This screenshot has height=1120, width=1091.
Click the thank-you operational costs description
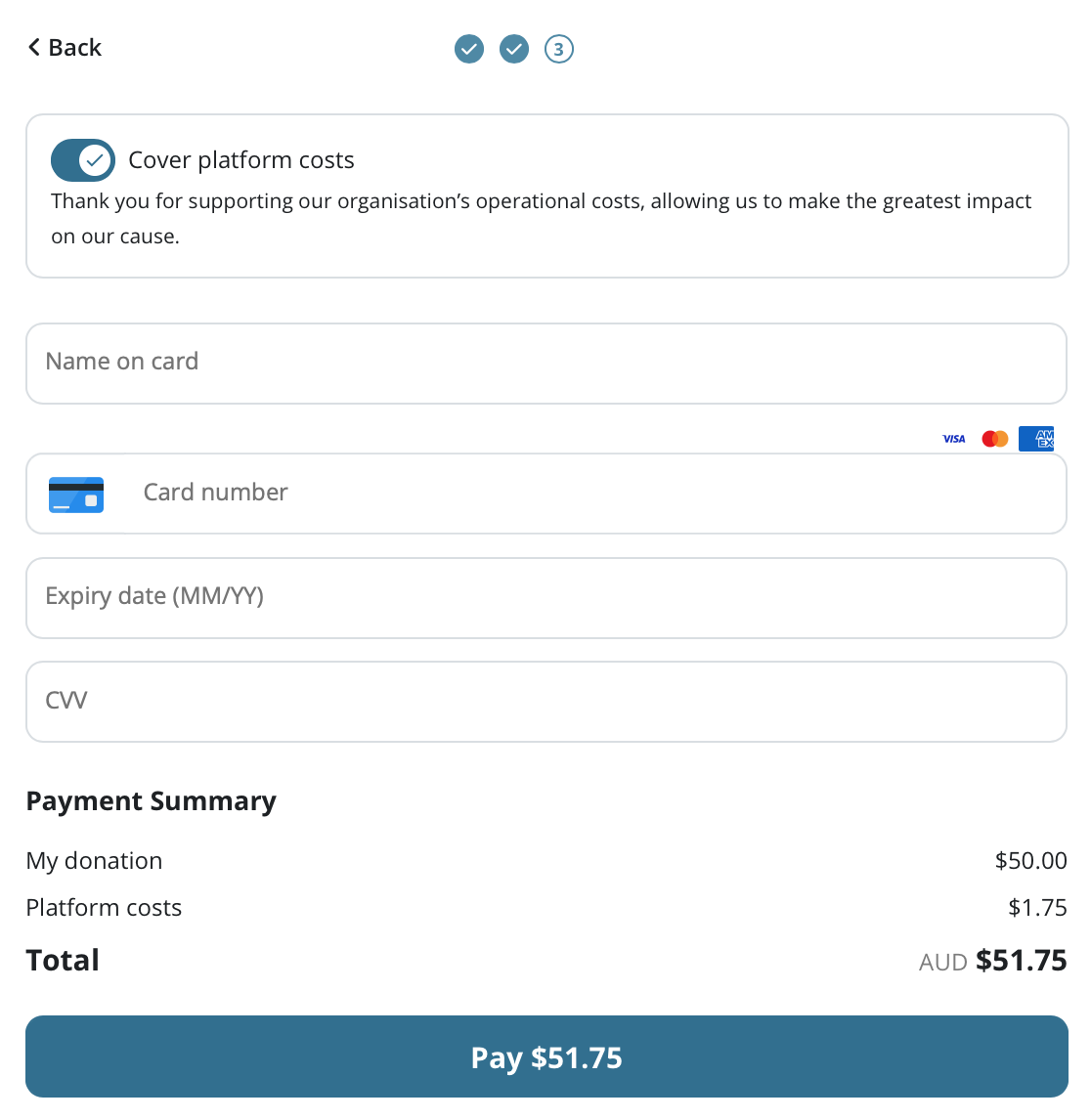pos(541,218)
